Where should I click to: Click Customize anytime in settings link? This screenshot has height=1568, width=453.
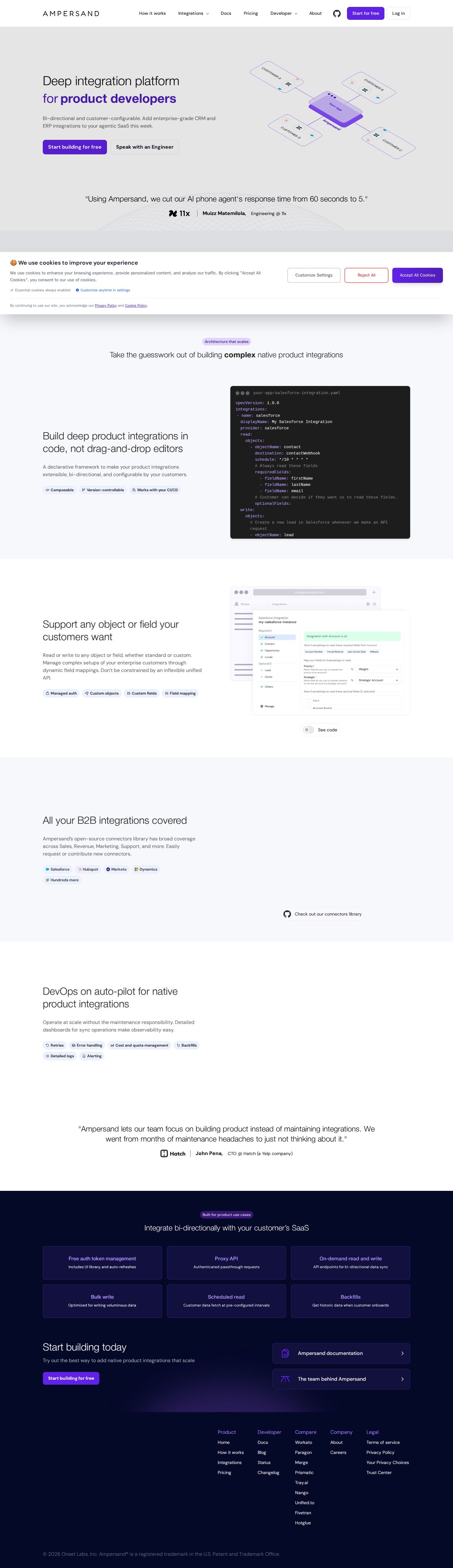point(103,290)
